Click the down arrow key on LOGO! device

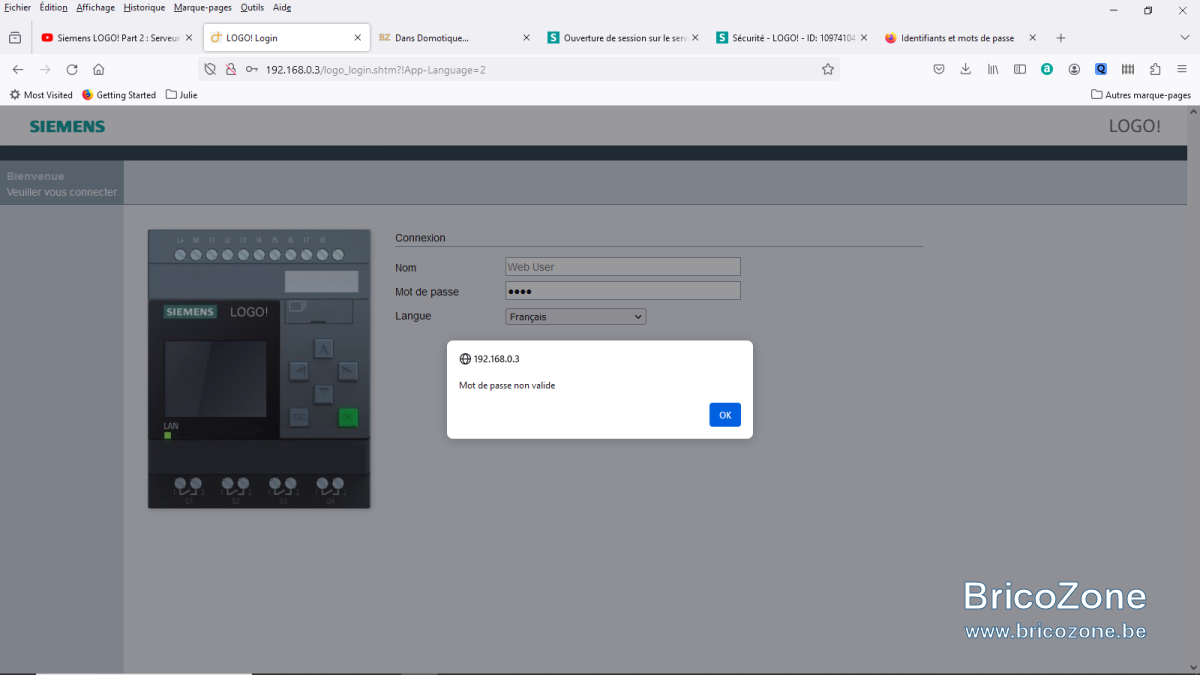(x=324, y=394)
